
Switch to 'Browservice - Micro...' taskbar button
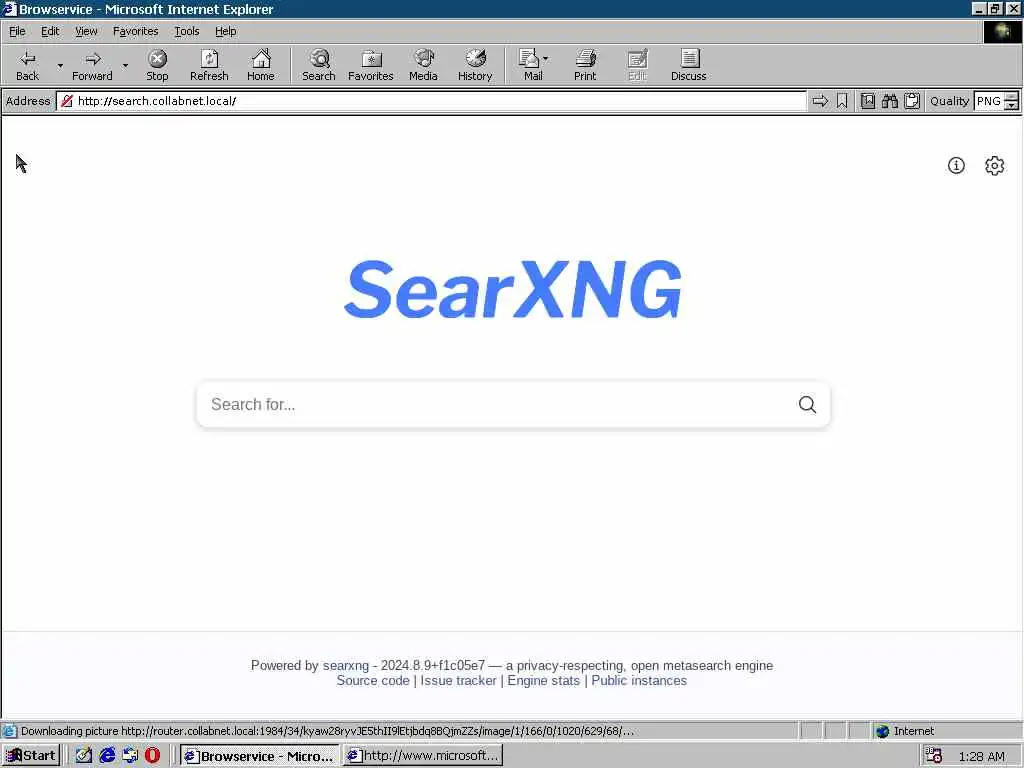click(x=259, y=756)
